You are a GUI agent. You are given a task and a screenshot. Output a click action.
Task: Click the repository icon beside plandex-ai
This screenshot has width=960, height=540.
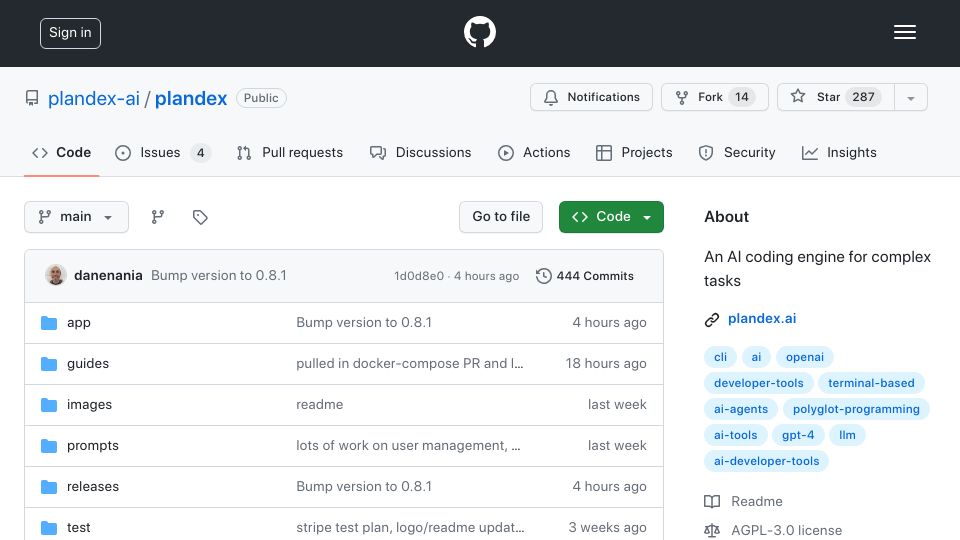tap(32, 98)
